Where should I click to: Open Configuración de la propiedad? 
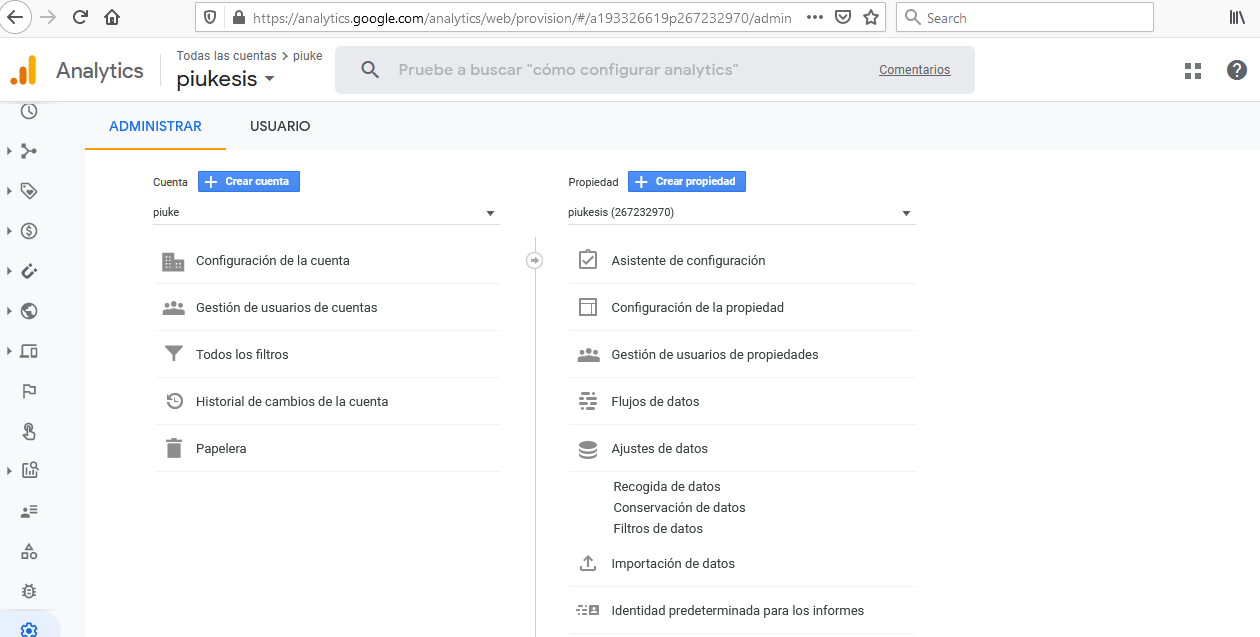[742, 307]
